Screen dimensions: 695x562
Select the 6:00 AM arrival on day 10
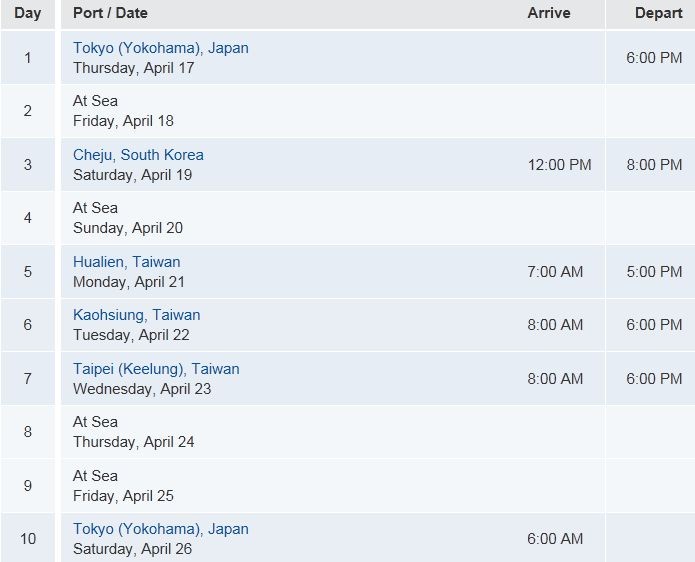[555, 539]
